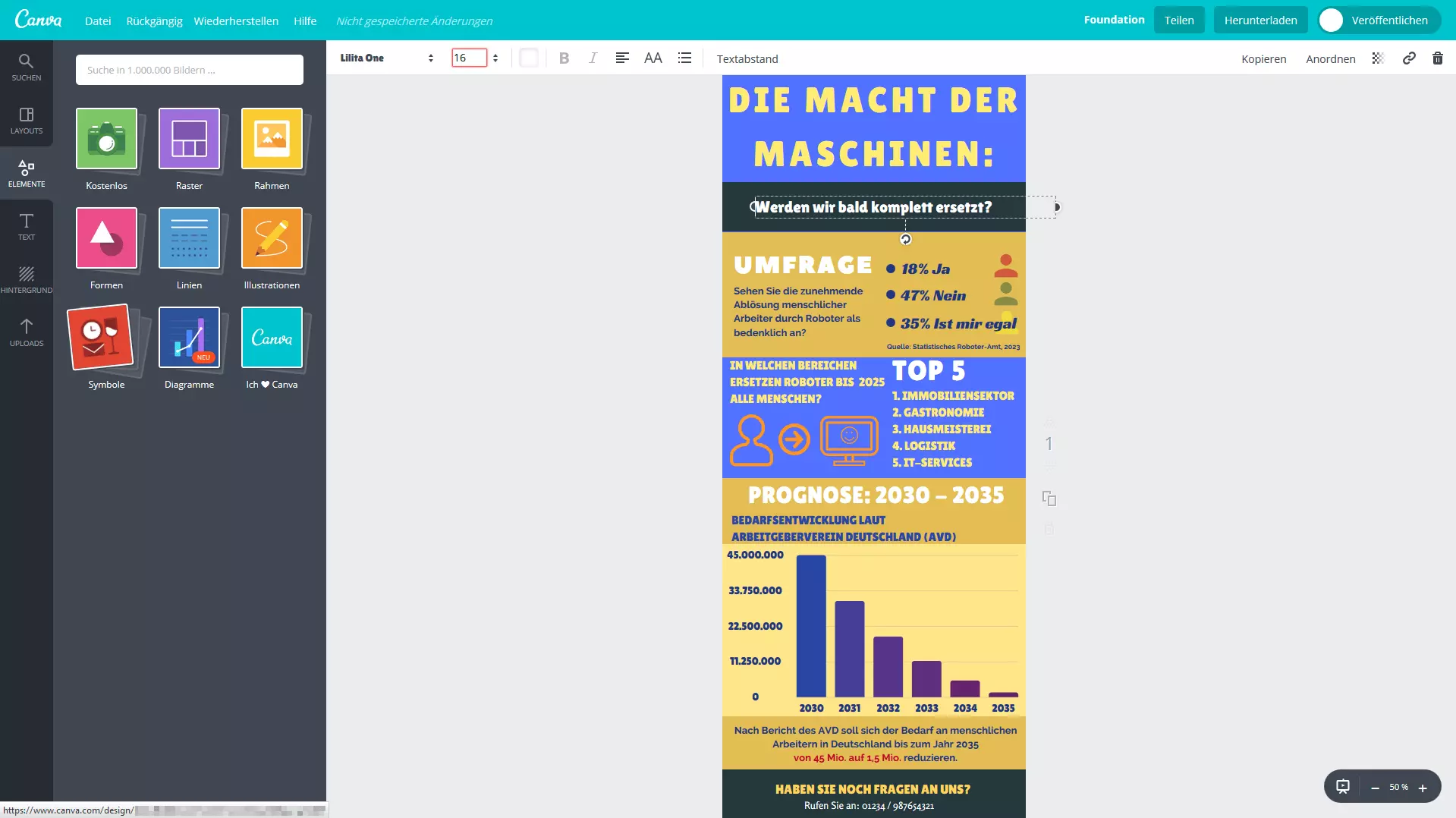Toggle bold formatting
This screenshot has width=1456, height=818.
(564, 58)
